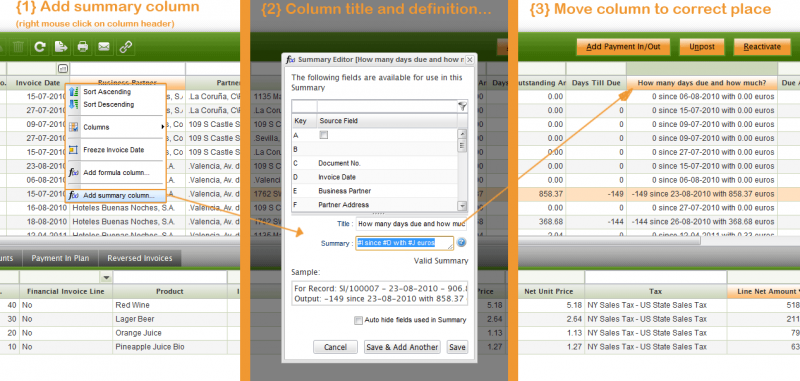The width and height of the screenshot is (800, 381).
Task: Click the Reactivate button
Action: point(762,46)
